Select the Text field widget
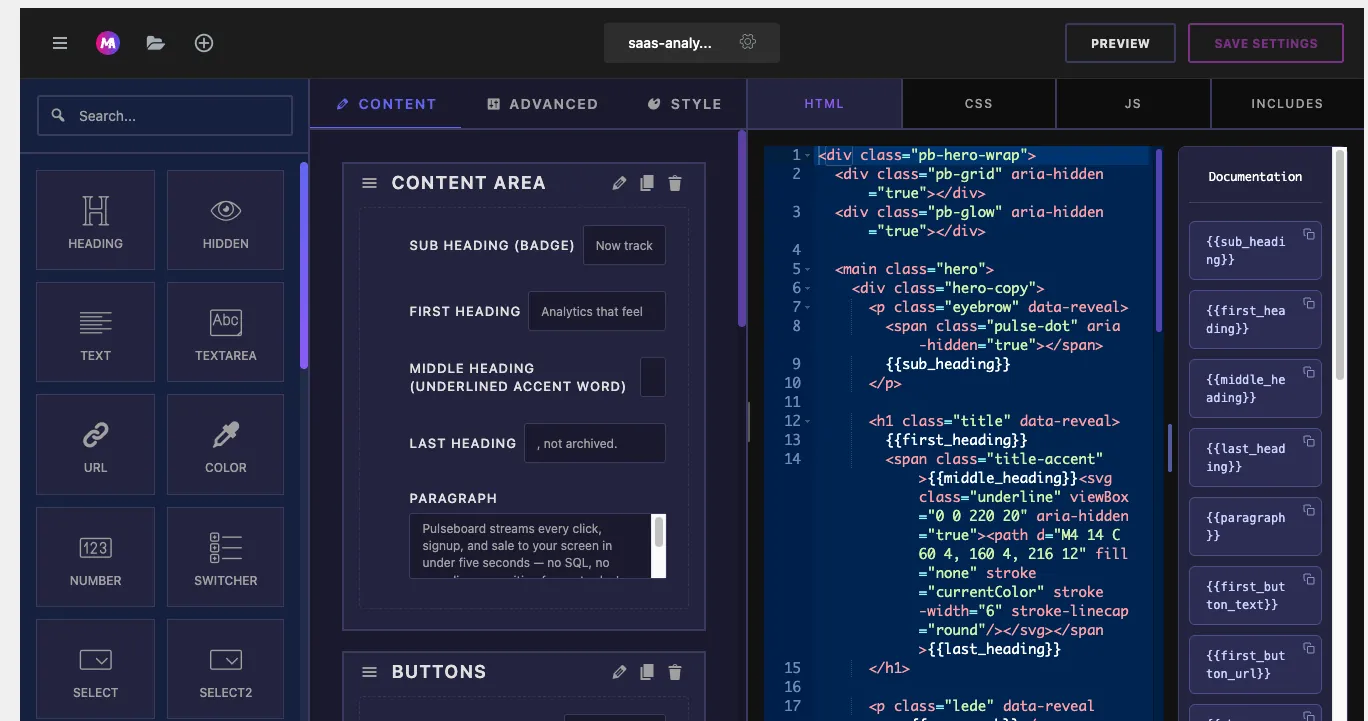Viewport: 1368px width, 721px height. coord(95,332)
